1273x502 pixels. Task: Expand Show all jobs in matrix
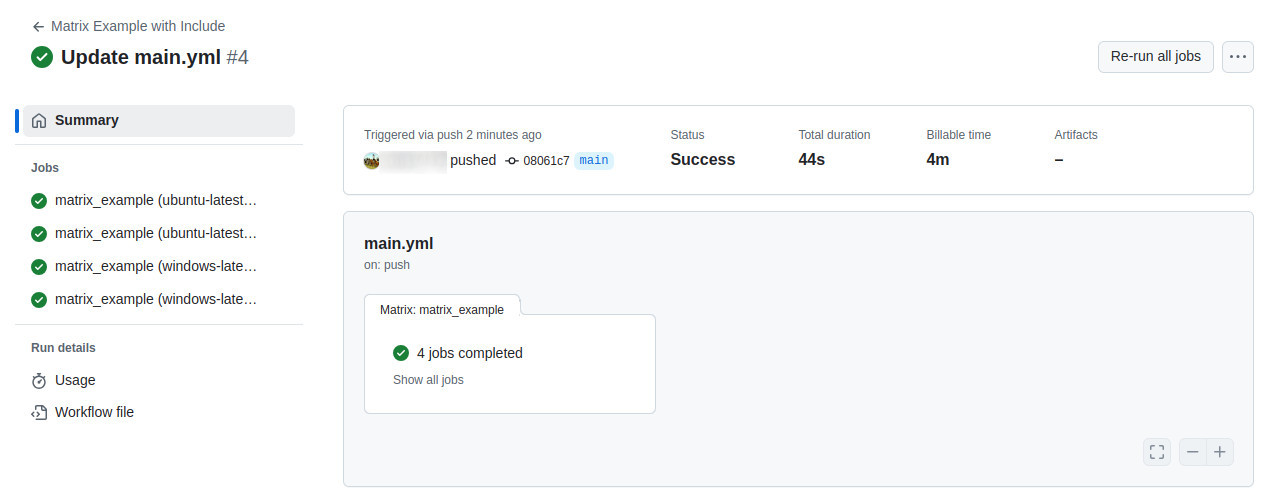click(428, 380)
